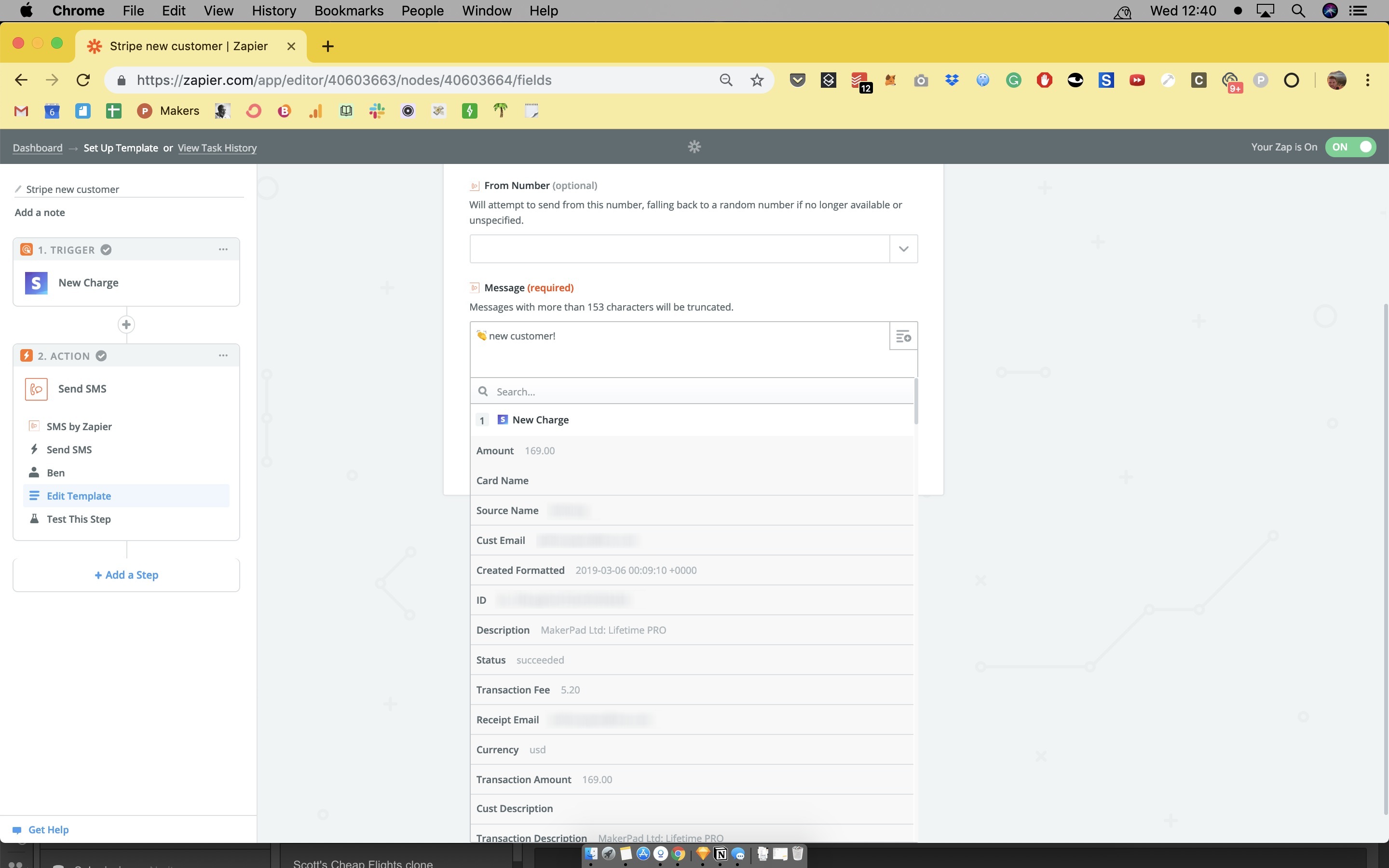The image size is (1389, 868).
Task: Open the Bookmarks menu in menu bar
Action: (348, 11)
